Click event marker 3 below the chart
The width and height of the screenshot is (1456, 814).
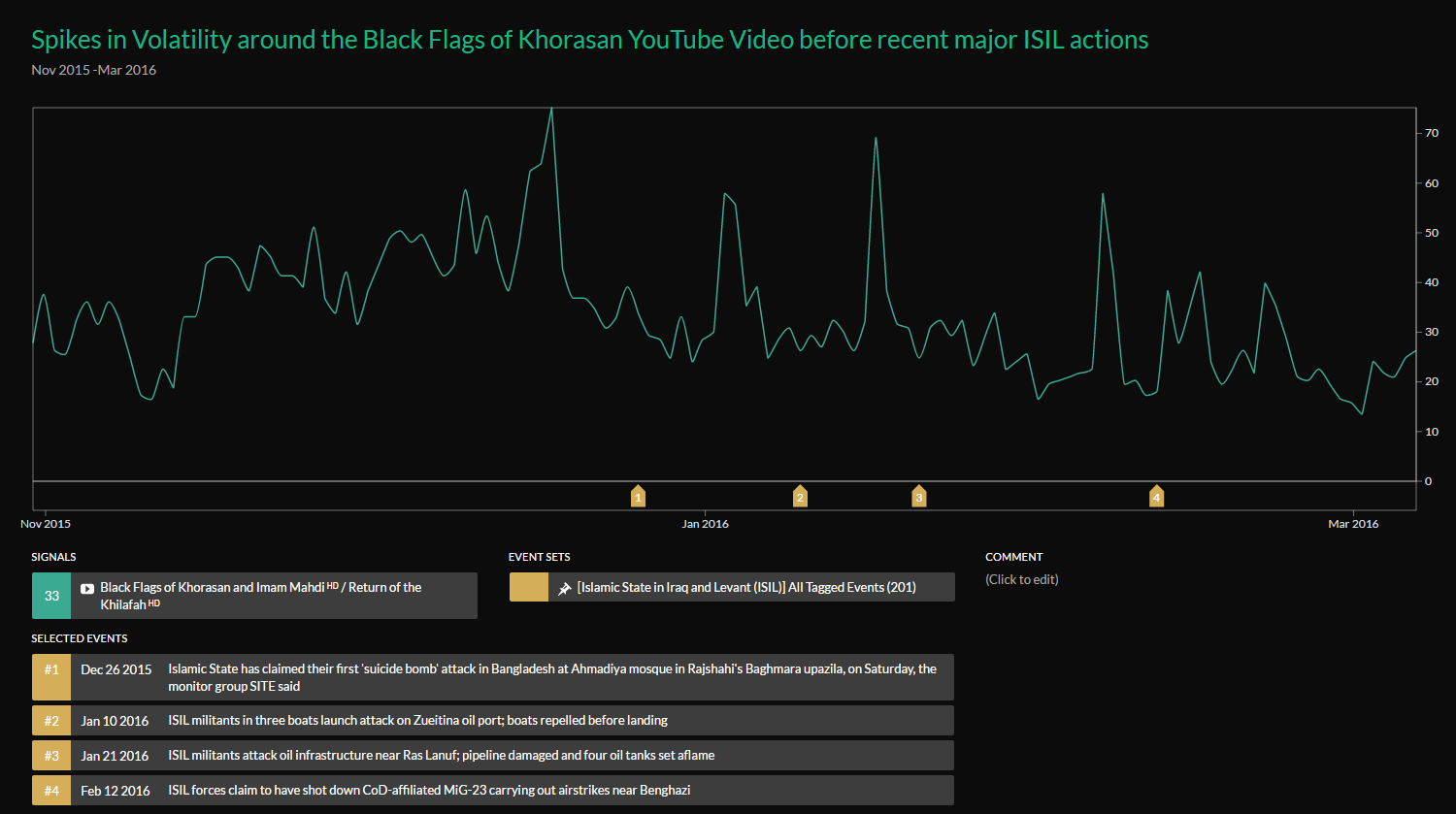pyautogui.click(x=918, y=497)
